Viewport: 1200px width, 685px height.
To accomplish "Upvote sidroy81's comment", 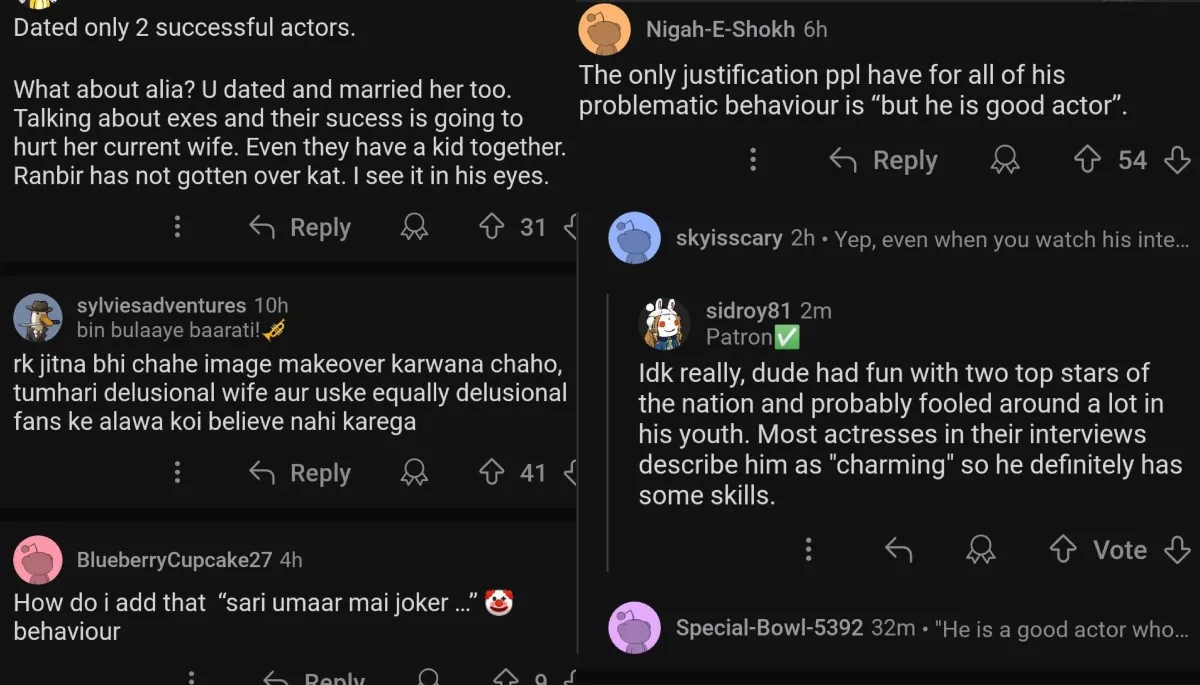I will point(1062,549).
